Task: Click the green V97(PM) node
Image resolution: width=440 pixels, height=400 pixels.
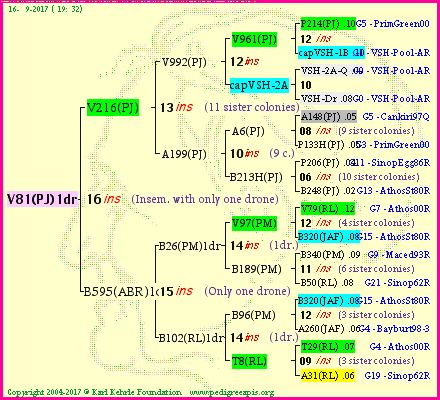Action: tap(254, 223)
